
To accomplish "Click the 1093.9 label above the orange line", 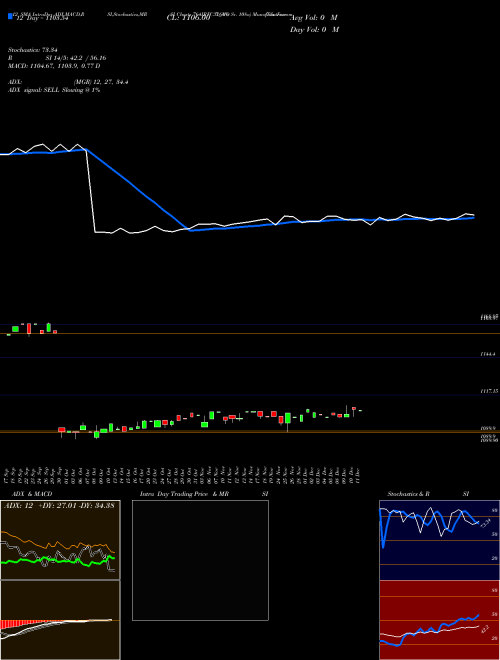I will click(489, 427).
